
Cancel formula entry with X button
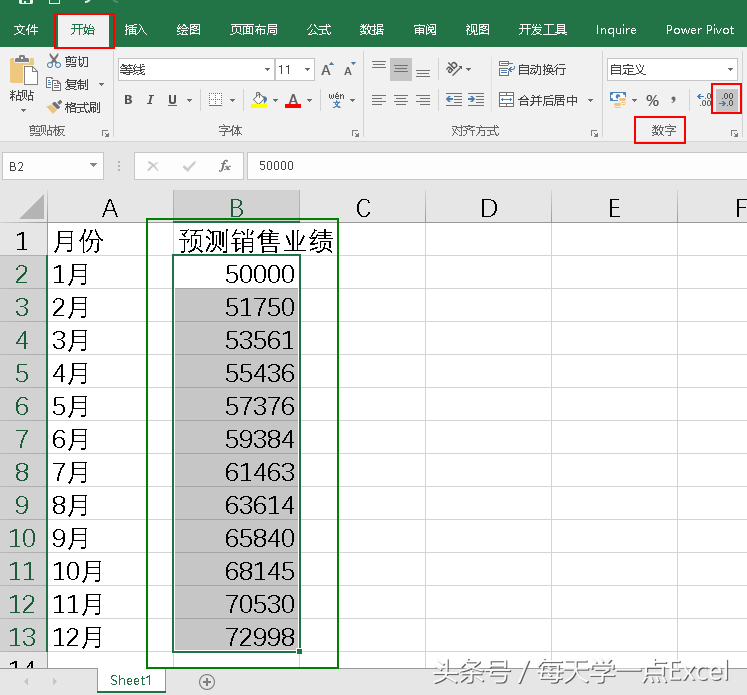click(152, 166)
